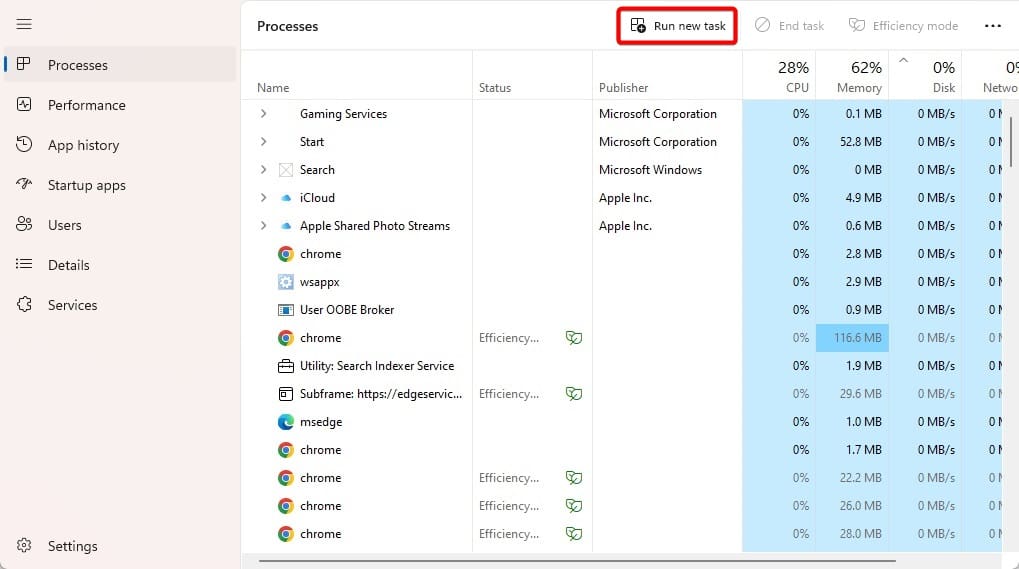Click the Efficiency mode button
Viewport: 1019px width, 569px height.
click(903, 26)
